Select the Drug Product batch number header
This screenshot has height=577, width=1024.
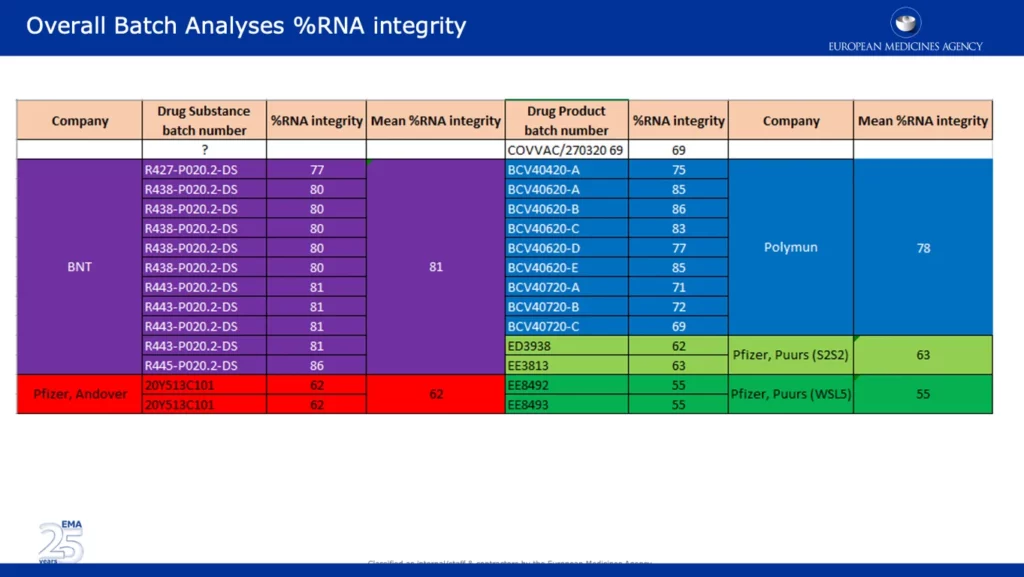click(x=566, y=120)
